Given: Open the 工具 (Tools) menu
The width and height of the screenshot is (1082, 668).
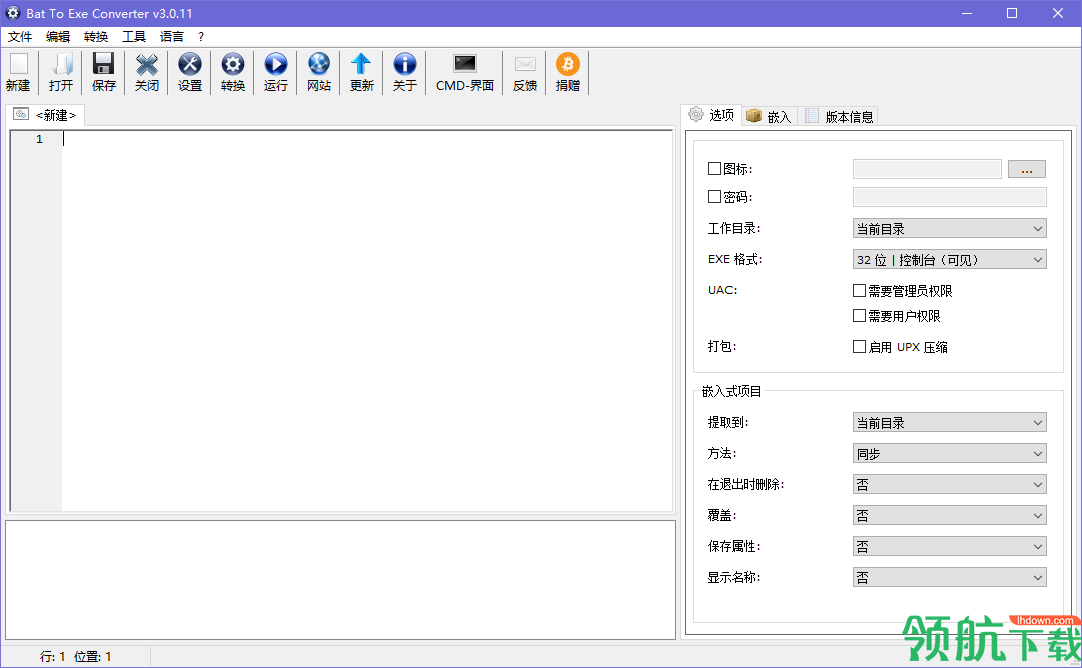Looking at the screenshot, I should point(134,37).
